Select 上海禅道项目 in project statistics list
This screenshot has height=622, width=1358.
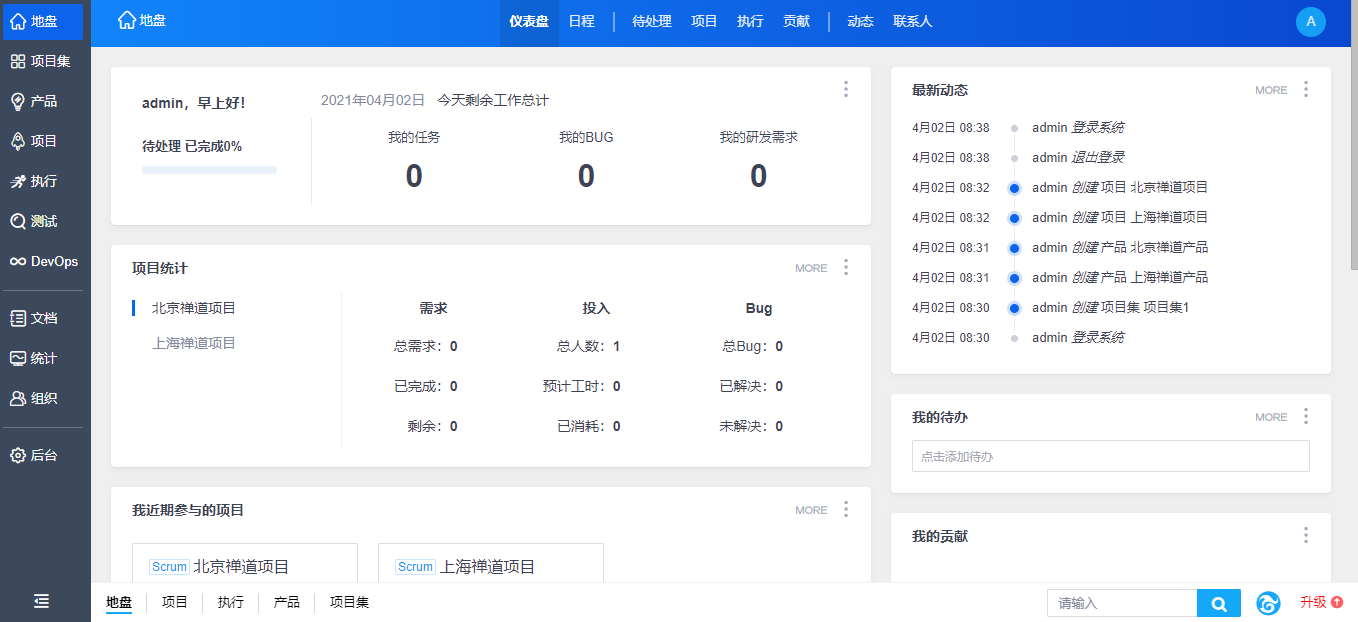[194, 343]
